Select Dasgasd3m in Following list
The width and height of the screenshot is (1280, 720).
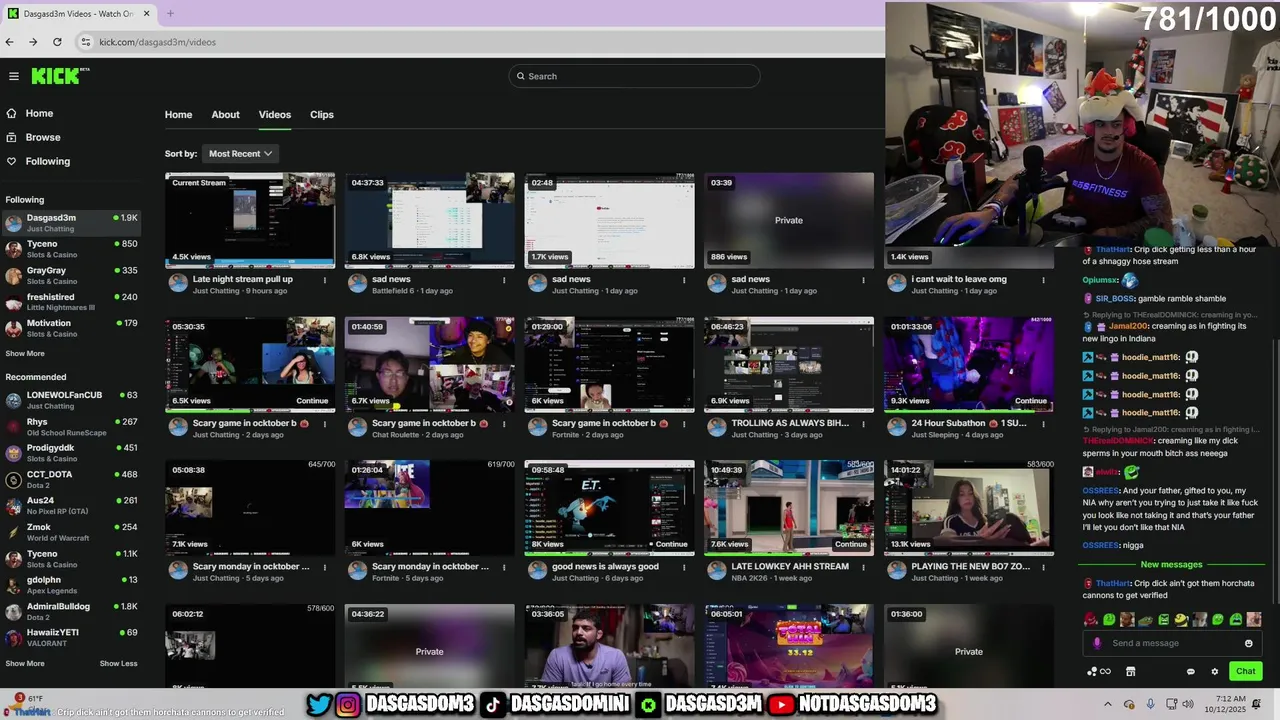coord(72,222)
